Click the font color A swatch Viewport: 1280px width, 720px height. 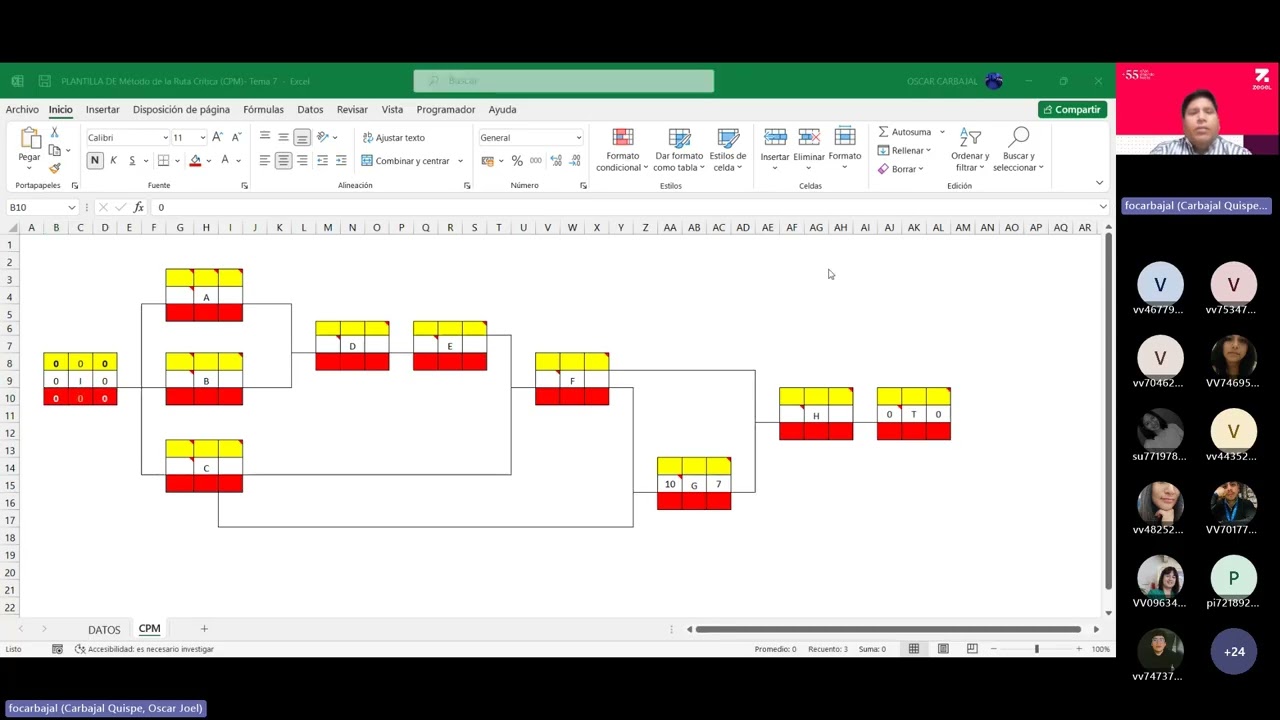[225, 160]
